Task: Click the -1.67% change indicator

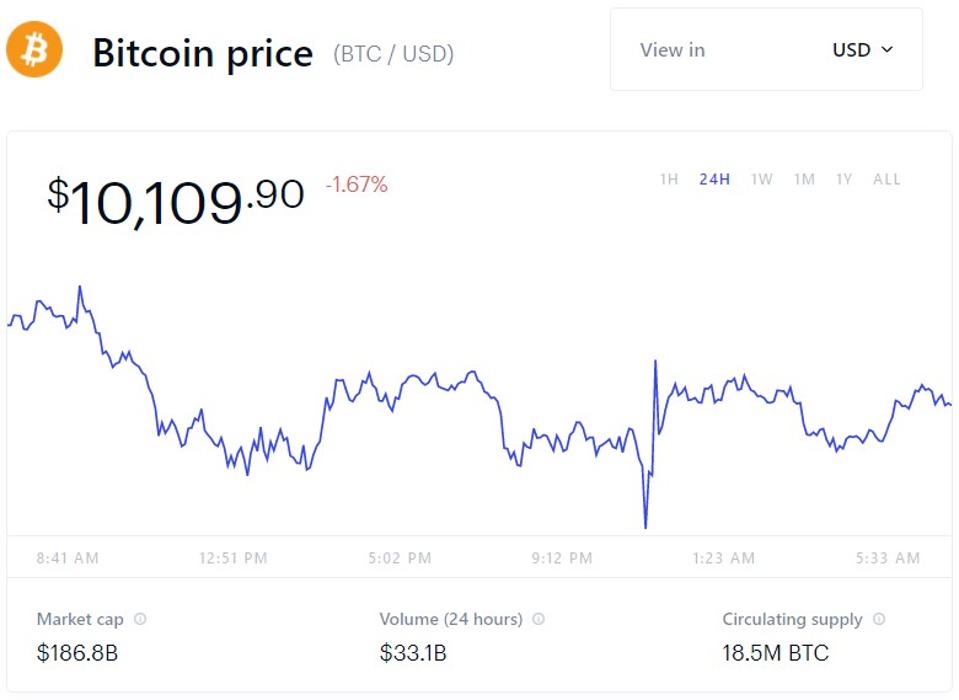Action: (357, 184)
